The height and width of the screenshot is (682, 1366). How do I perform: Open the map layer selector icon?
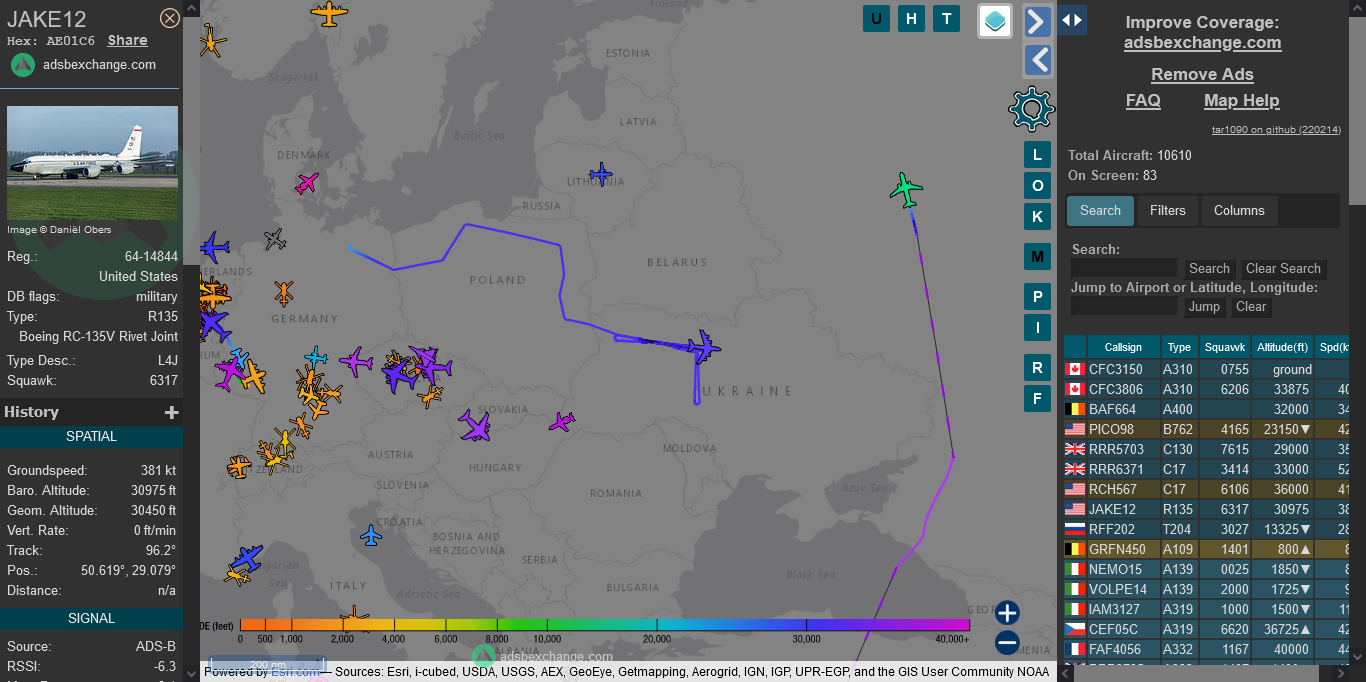995,21
